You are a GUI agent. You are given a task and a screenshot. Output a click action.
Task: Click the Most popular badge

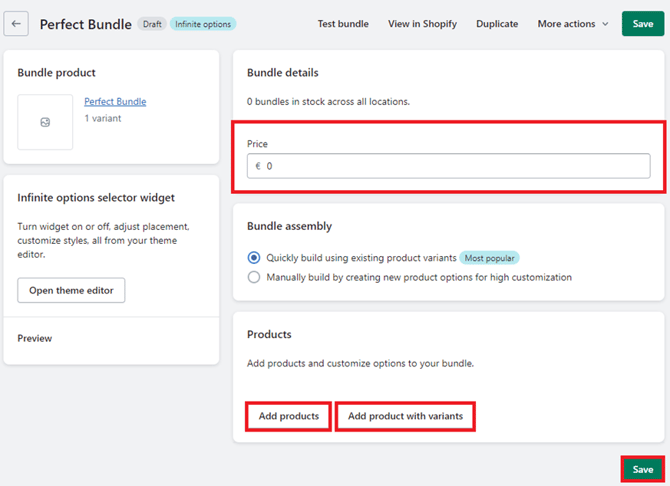pyautogui.click(x=490, y=258)
